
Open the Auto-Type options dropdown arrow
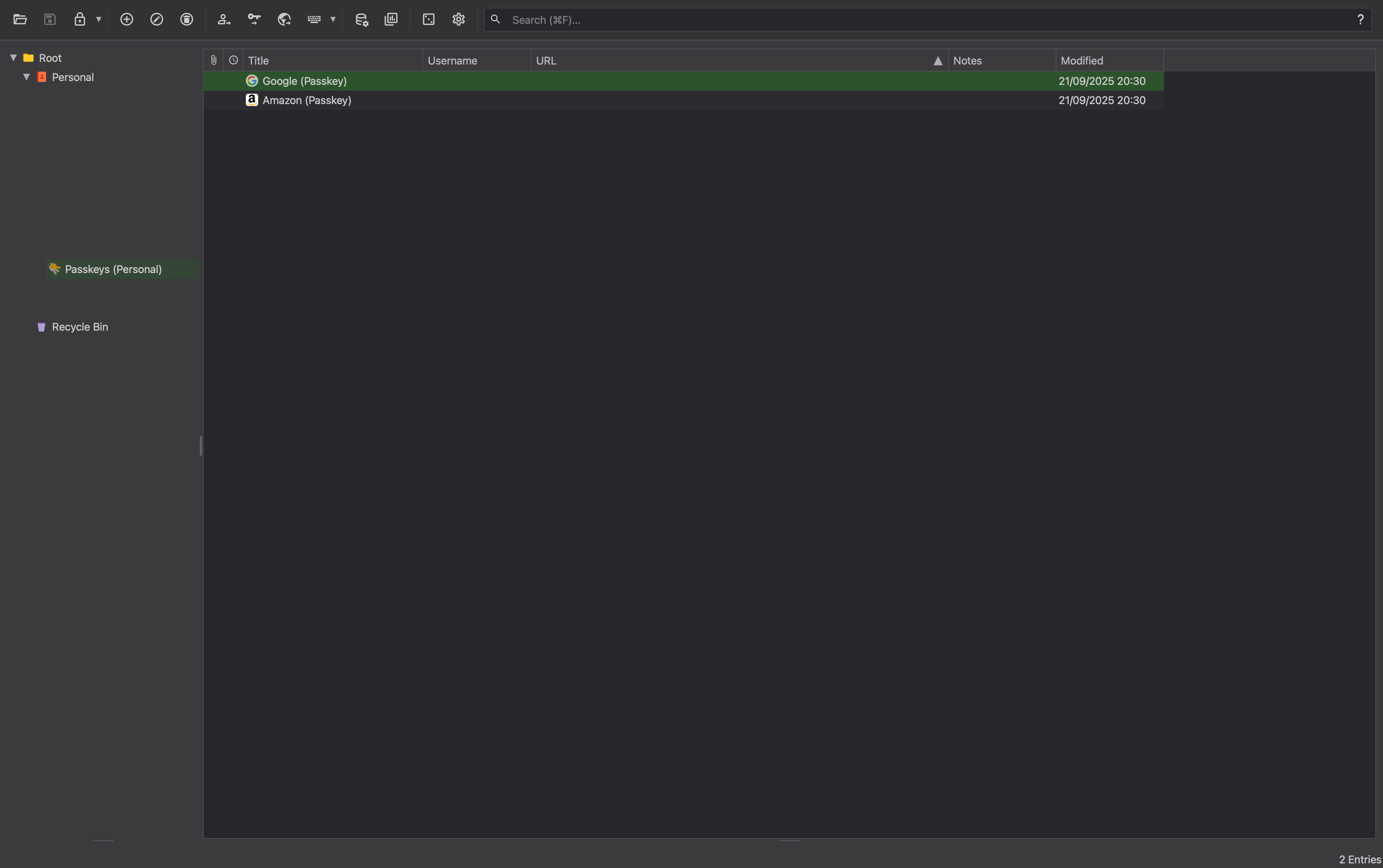[333, 20]
